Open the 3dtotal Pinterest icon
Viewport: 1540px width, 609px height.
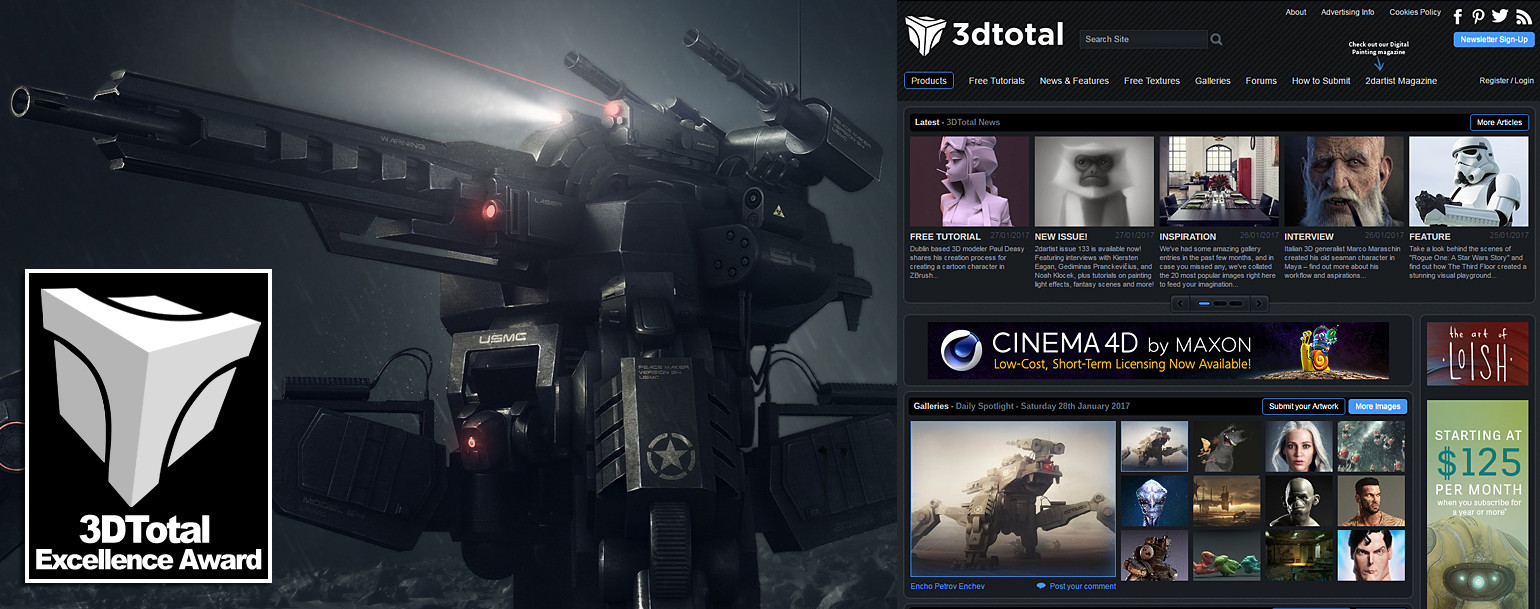pos(1478,16)
